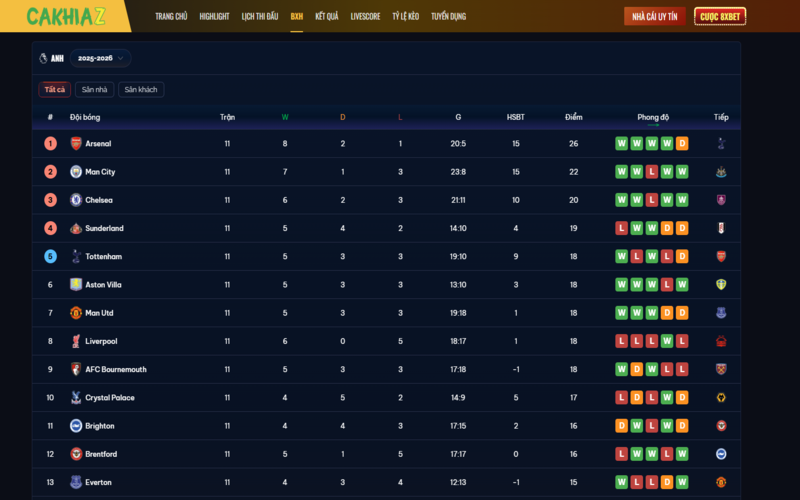Select the 'Tất cả' filter
The height and width of the screenshot is (500, 800).
click(x=55, y=90)
